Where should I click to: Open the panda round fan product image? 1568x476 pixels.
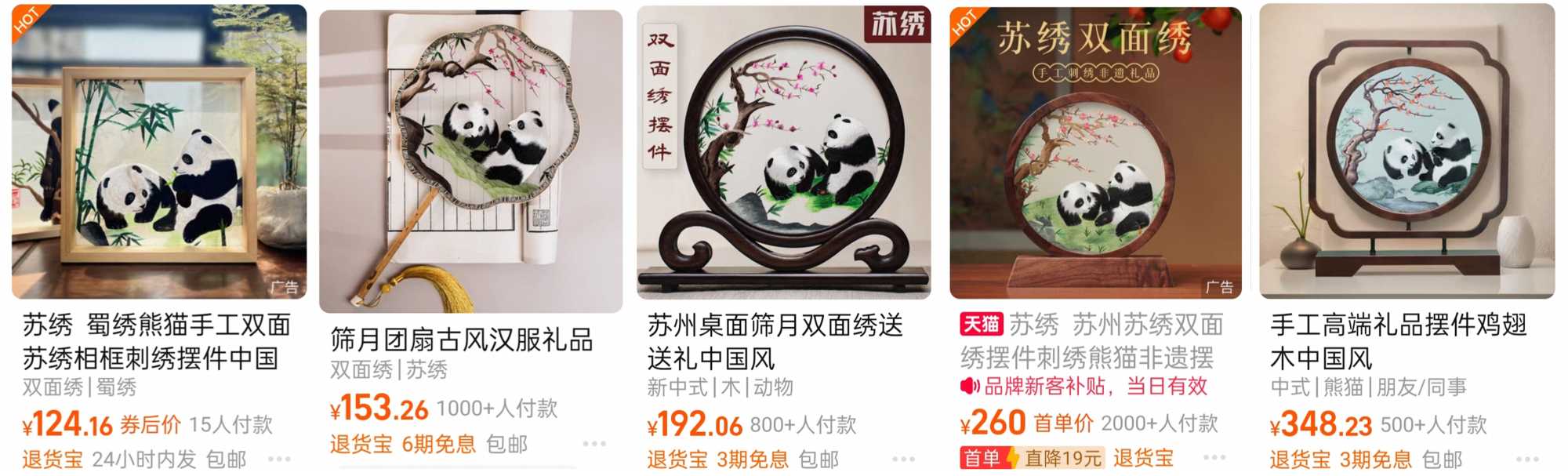coord(471,161)
